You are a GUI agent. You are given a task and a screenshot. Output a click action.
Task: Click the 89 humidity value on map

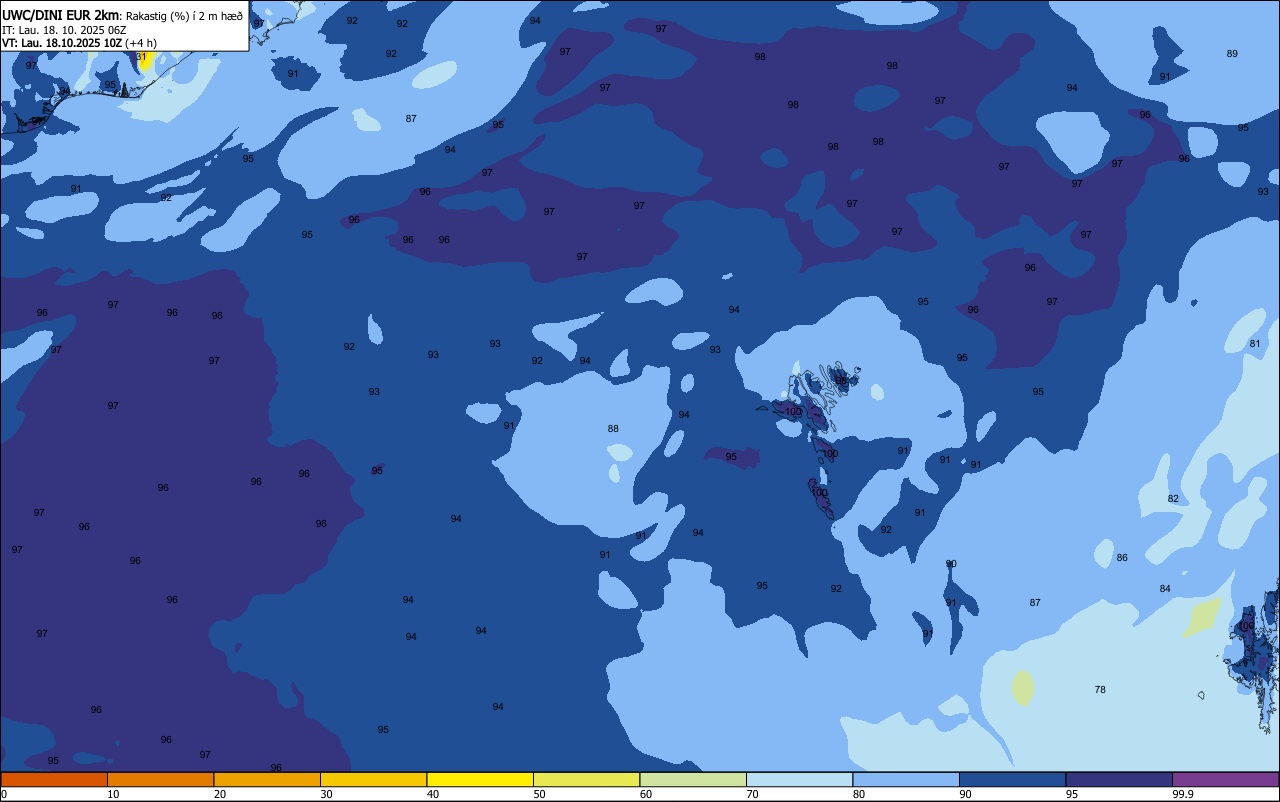[x=1232, y=54]
